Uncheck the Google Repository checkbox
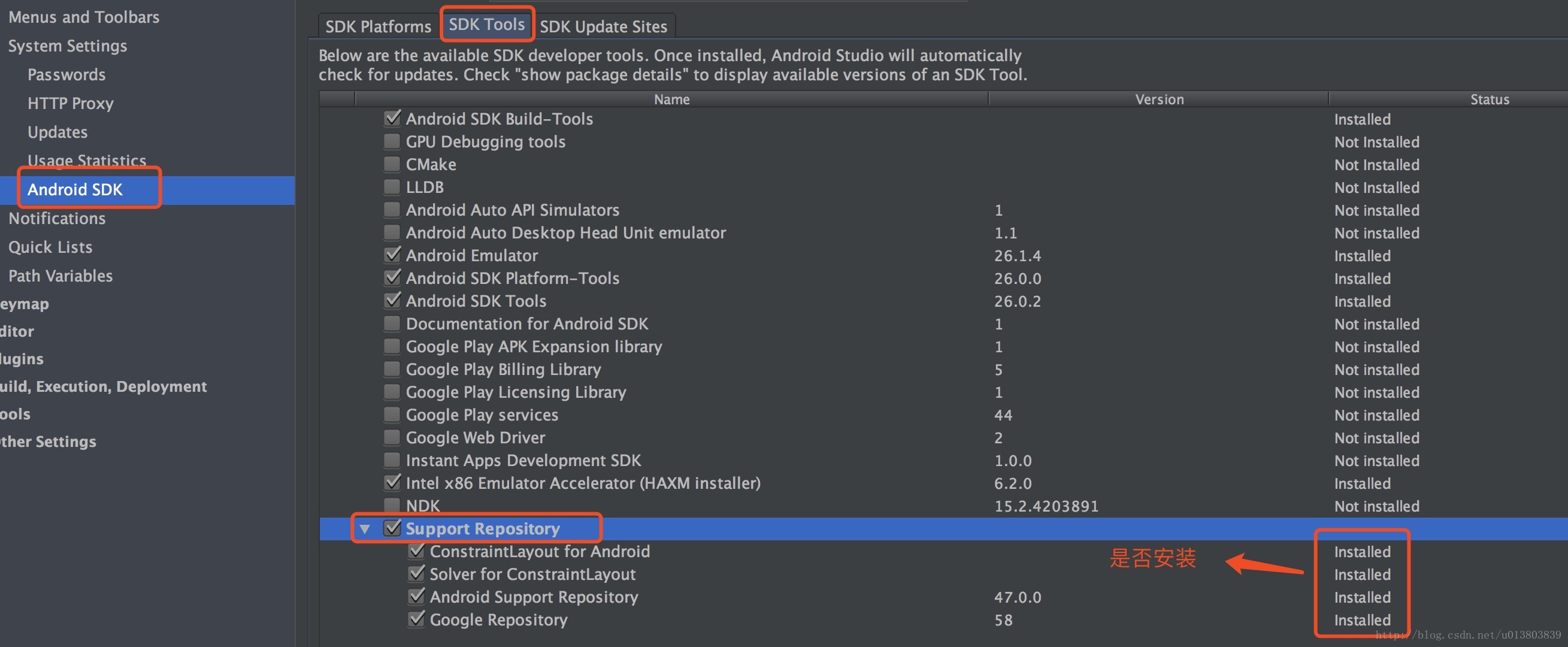 click(416, 619)
